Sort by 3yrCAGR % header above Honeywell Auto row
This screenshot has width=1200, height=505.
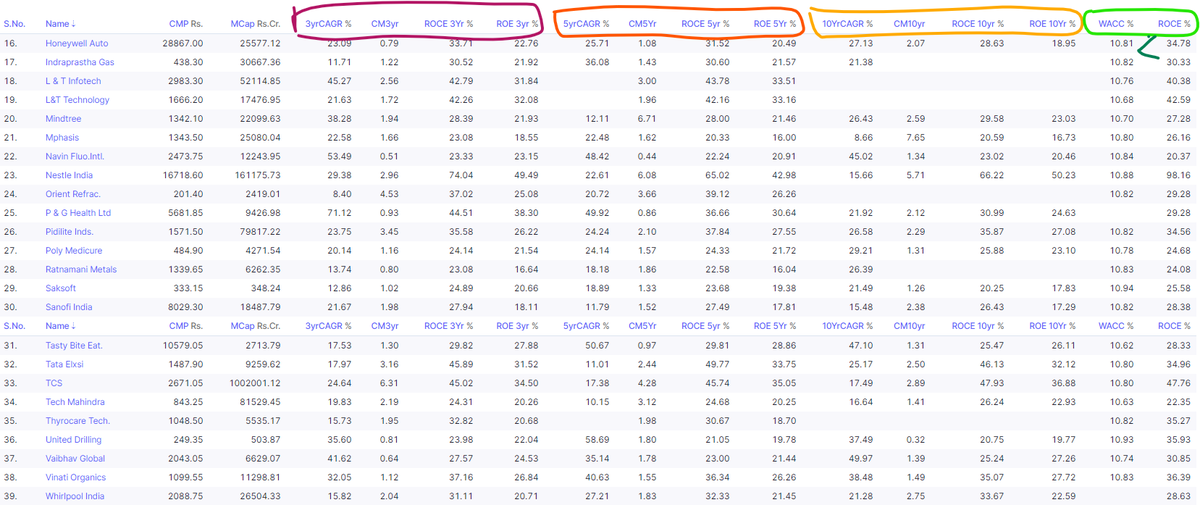tap(329, 22)
